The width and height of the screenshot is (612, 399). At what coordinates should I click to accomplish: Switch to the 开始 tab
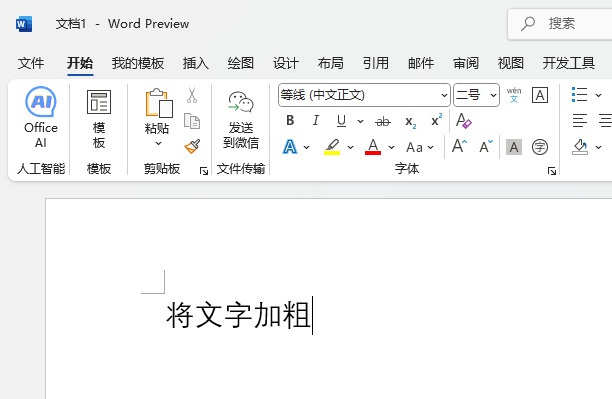point(80,63)
